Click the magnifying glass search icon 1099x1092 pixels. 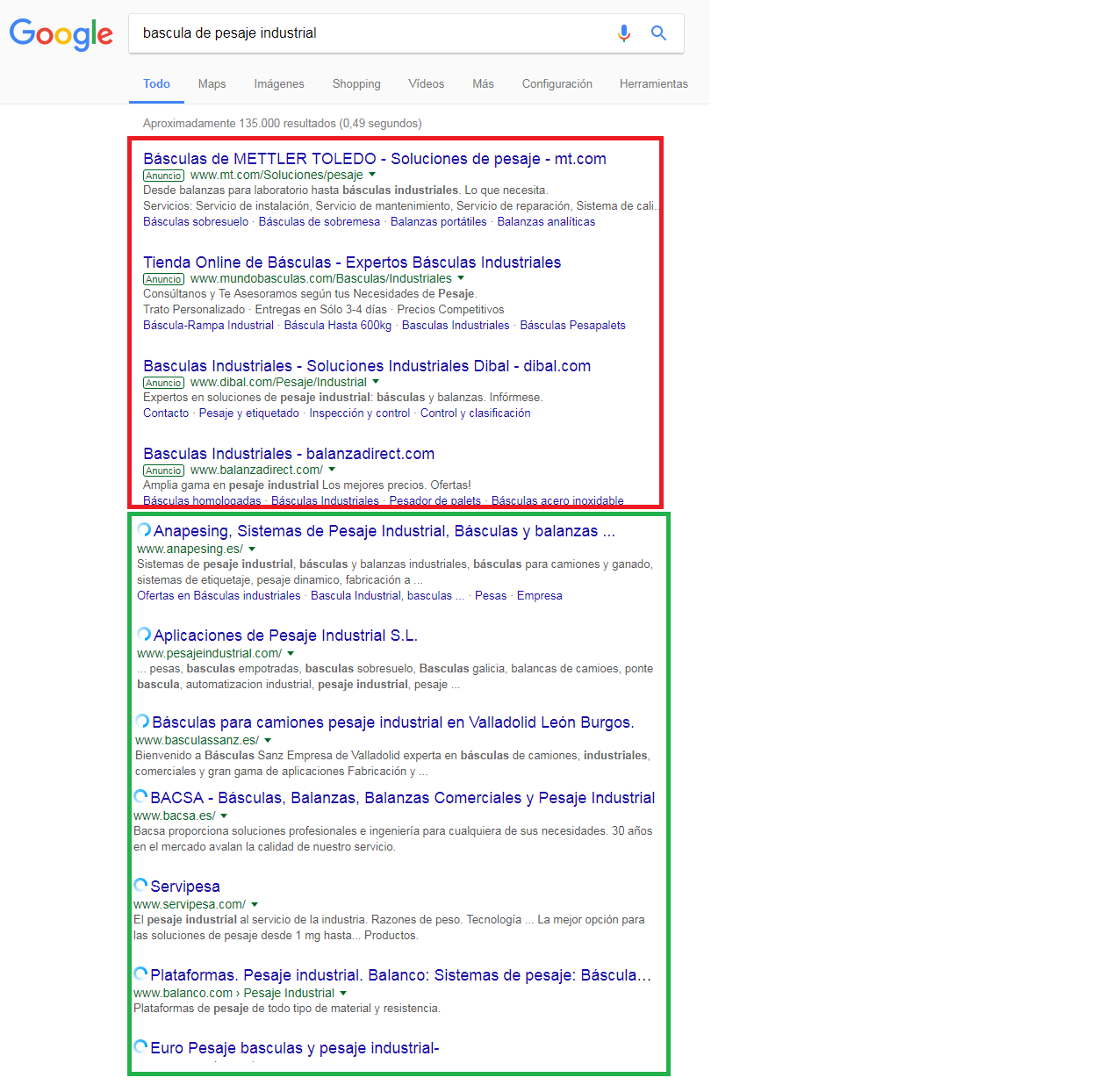[658, 32]
